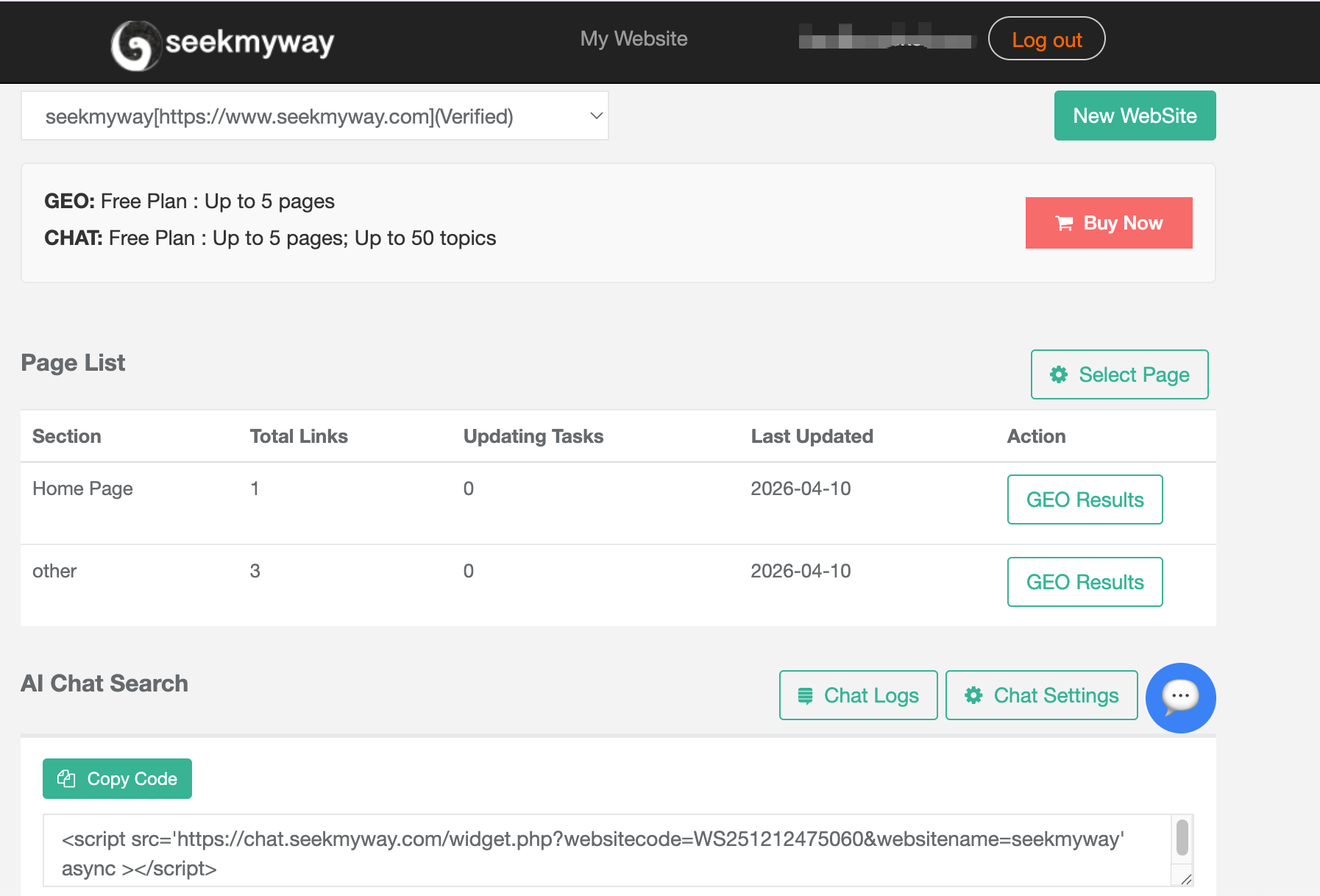Click the Total Links column header
This screenshot has width=1320, height=896.
[299, 436]
